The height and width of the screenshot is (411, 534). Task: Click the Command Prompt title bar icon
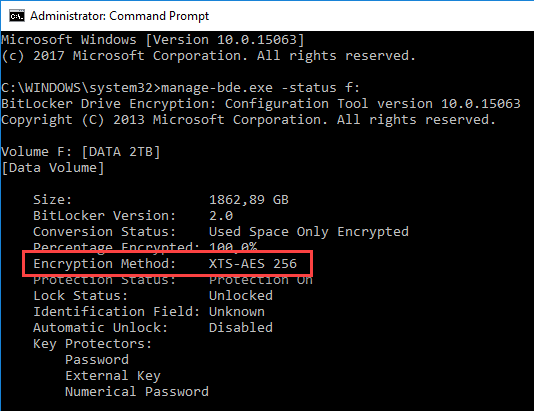point(17,16)
